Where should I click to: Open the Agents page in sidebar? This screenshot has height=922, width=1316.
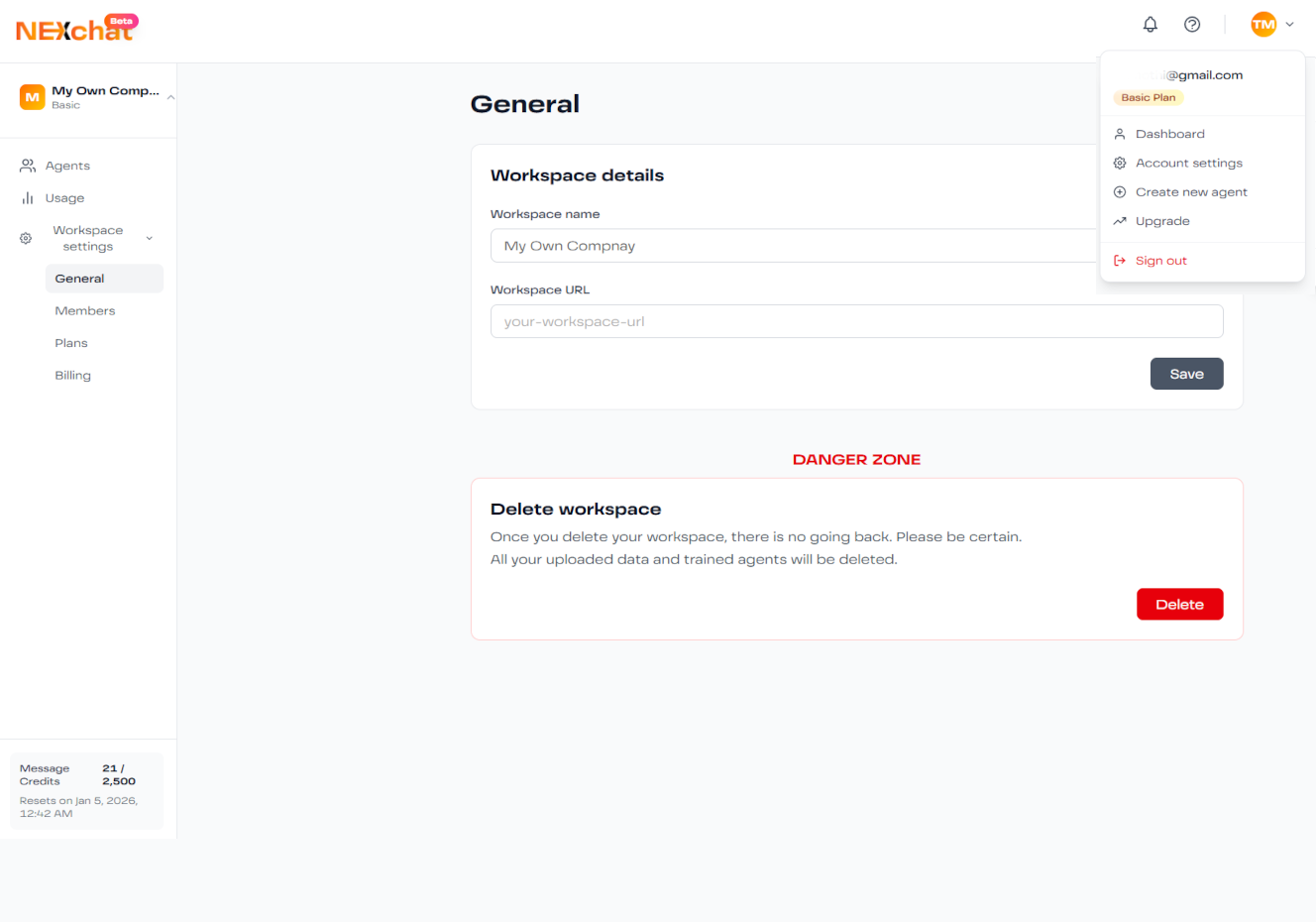click(x=67, y=166)
